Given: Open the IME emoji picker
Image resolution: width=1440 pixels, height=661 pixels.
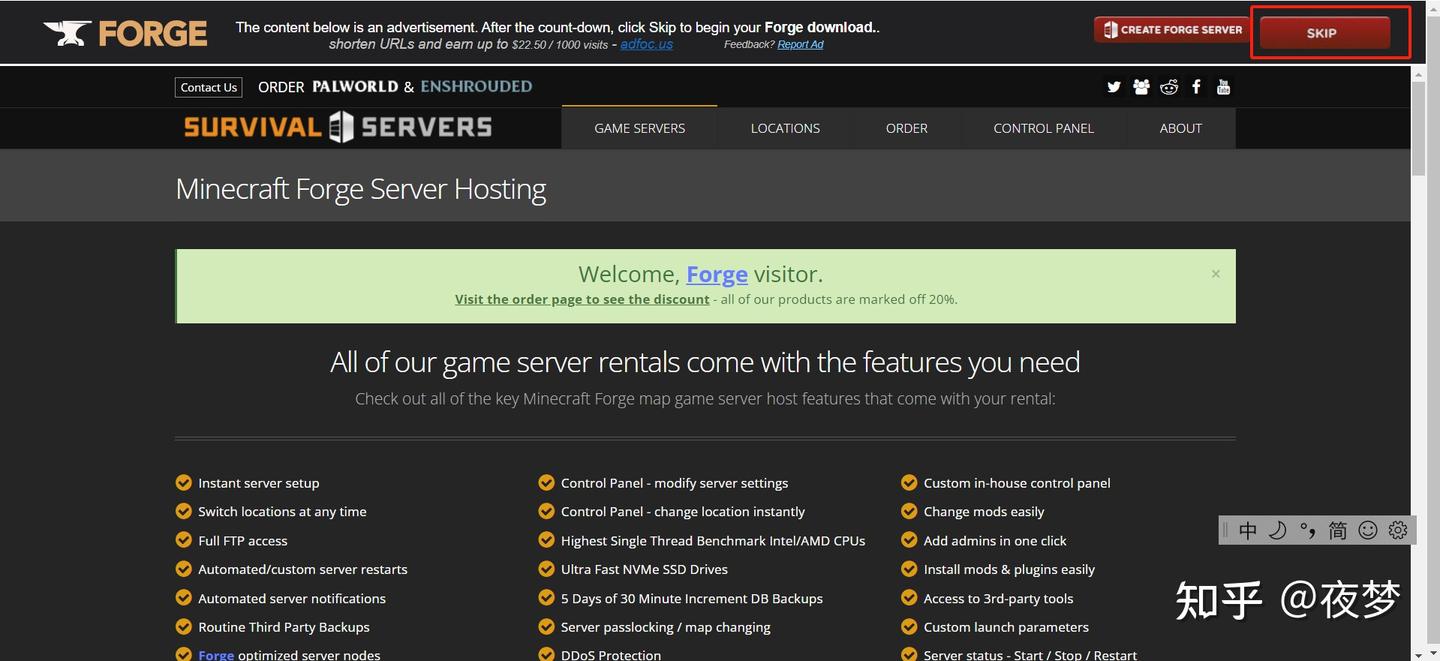Looking at the screenshot, I should tap(1367, 530).
